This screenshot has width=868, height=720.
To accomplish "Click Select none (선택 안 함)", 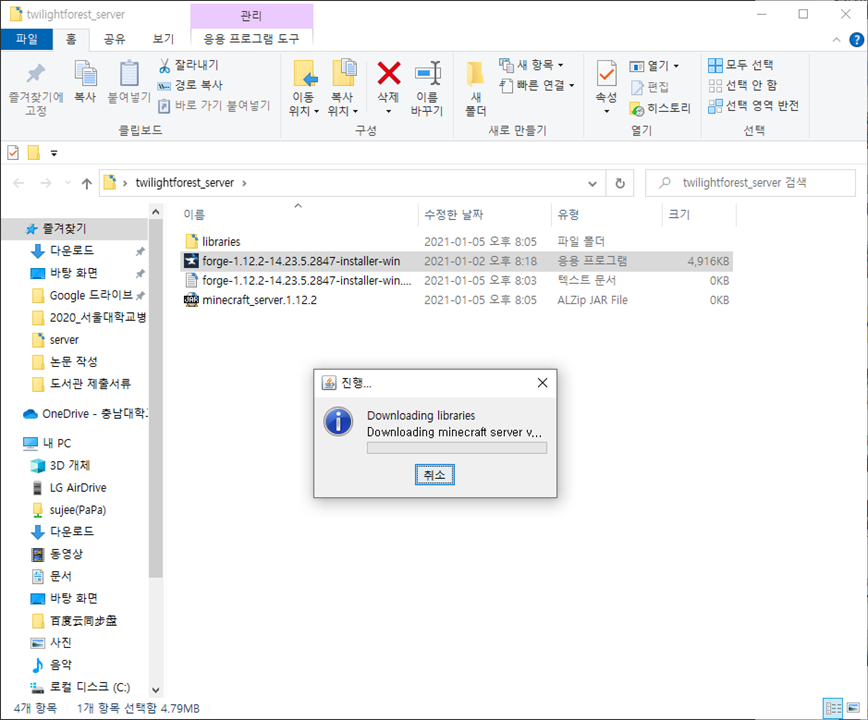I will coord(742,85).
